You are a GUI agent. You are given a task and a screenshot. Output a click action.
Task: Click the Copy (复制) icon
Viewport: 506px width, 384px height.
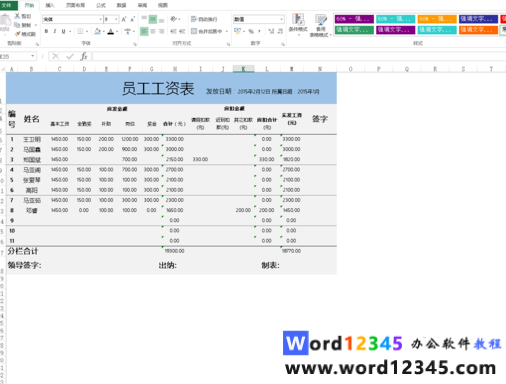point(17,25)
